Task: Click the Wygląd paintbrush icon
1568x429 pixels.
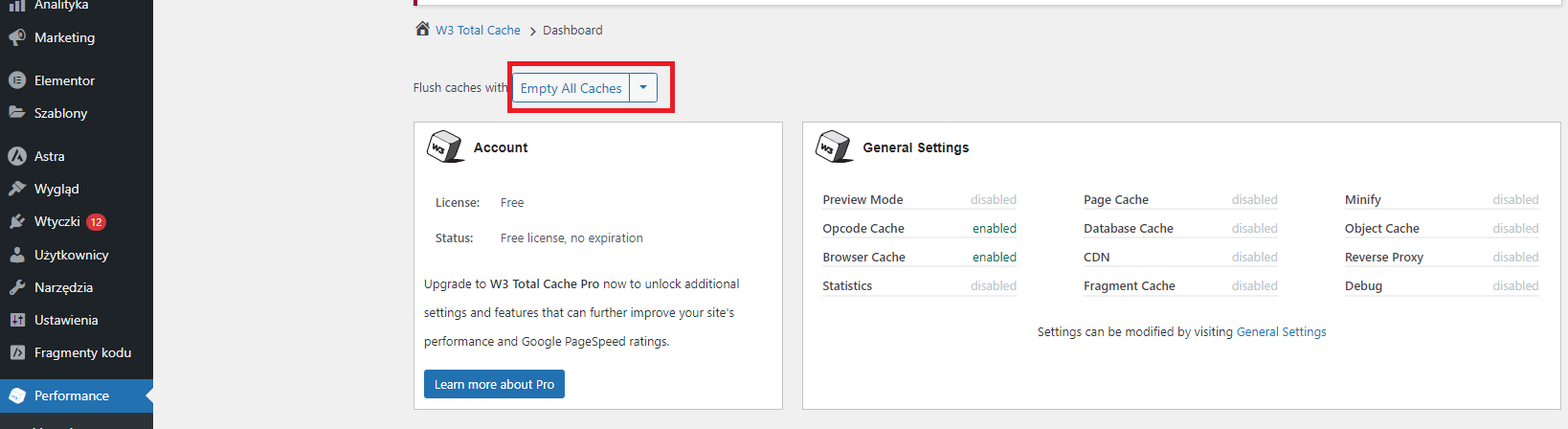Action: click(x=17, y=189)
